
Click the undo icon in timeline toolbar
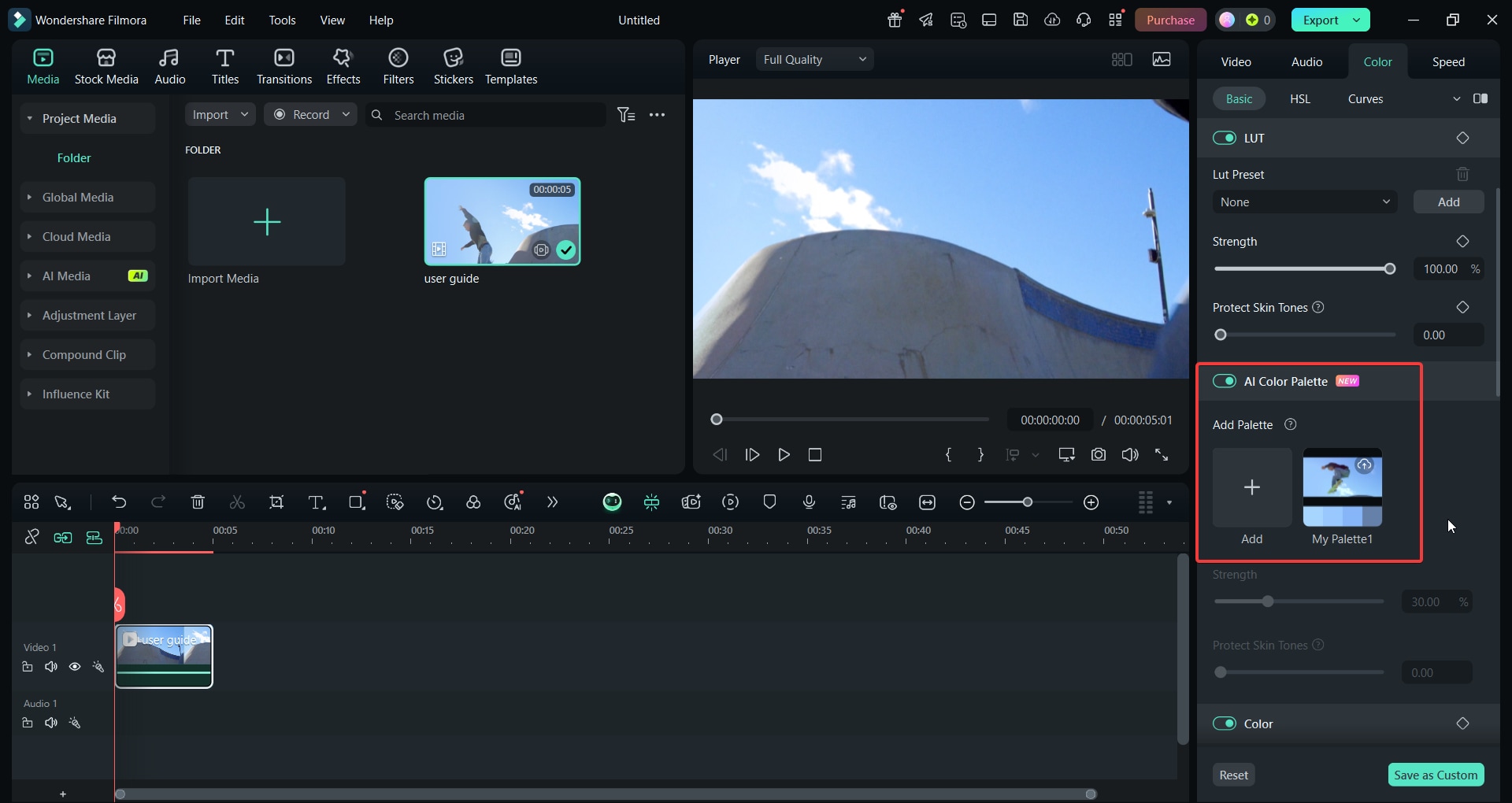(119, 502)
